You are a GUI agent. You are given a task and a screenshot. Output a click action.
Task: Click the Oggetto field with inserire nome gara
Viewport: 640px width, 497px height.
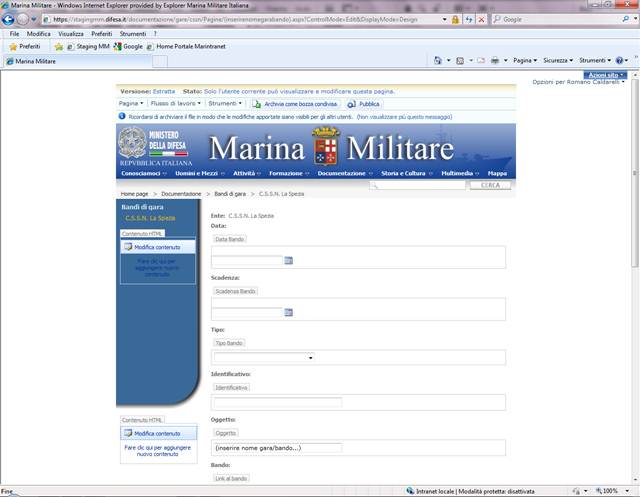[278, 448]
